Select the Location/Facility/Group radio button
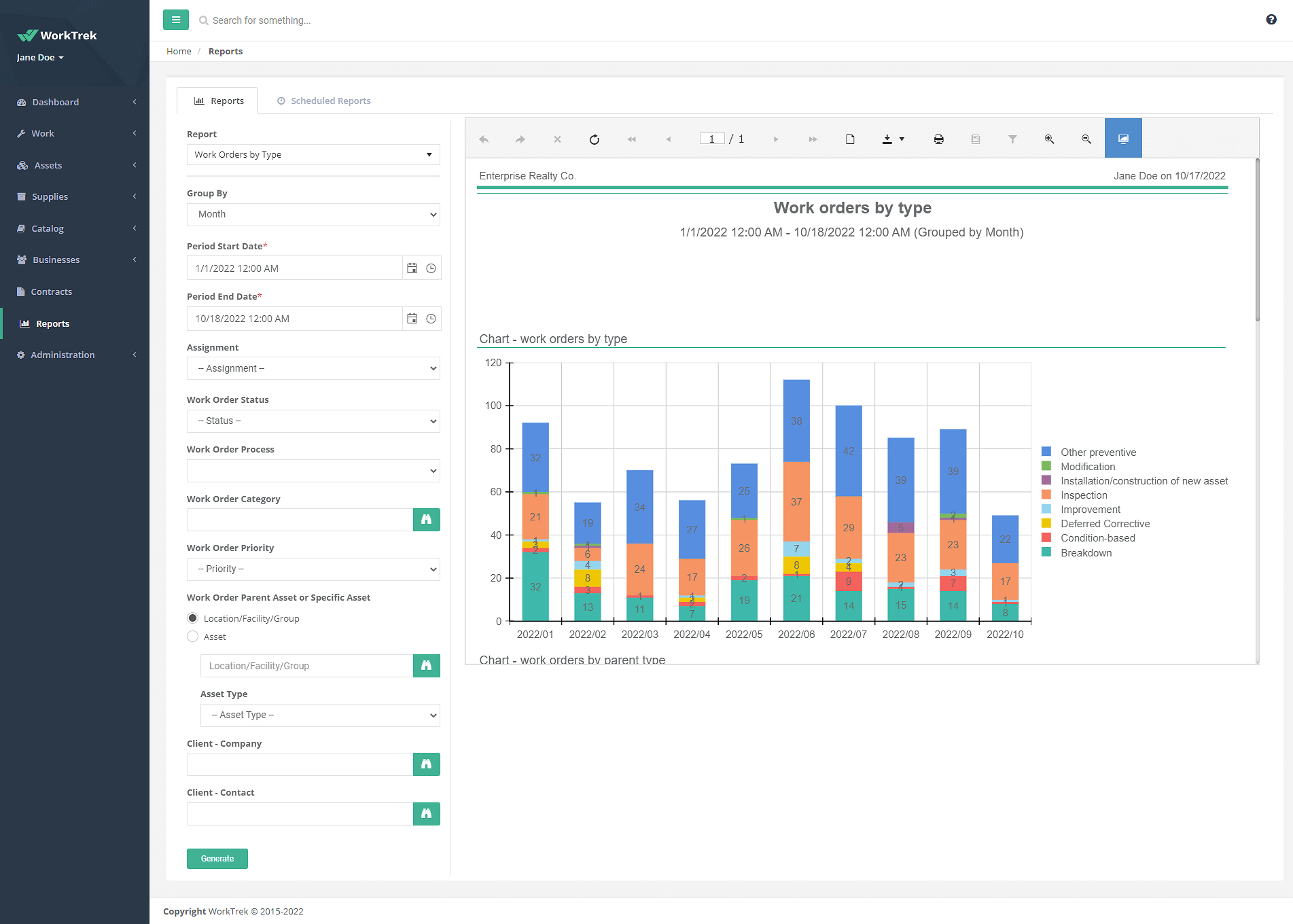Image resolution: width=1293 pixels, height=924 pixels. tap(193, 618)
